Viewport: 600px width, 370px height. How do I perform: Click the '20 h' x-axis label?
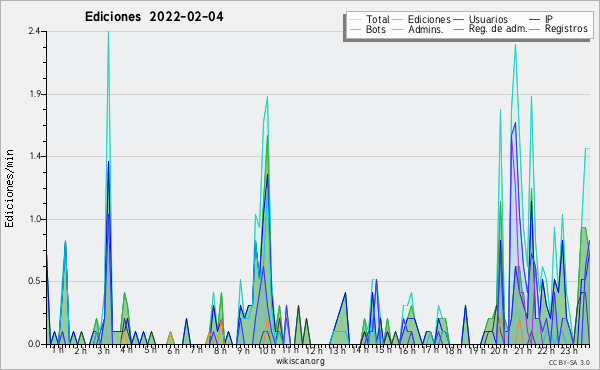[499, 350]
